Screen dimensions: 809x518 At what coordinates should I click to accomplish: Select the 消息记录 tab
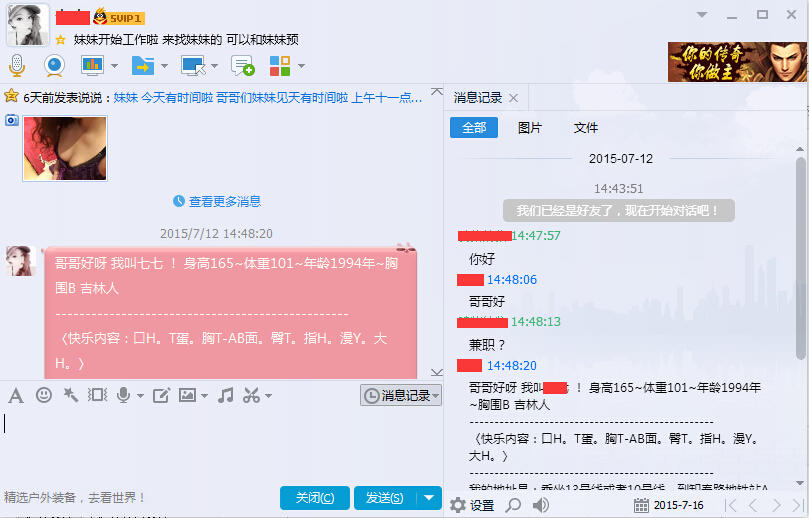(478, 98)
